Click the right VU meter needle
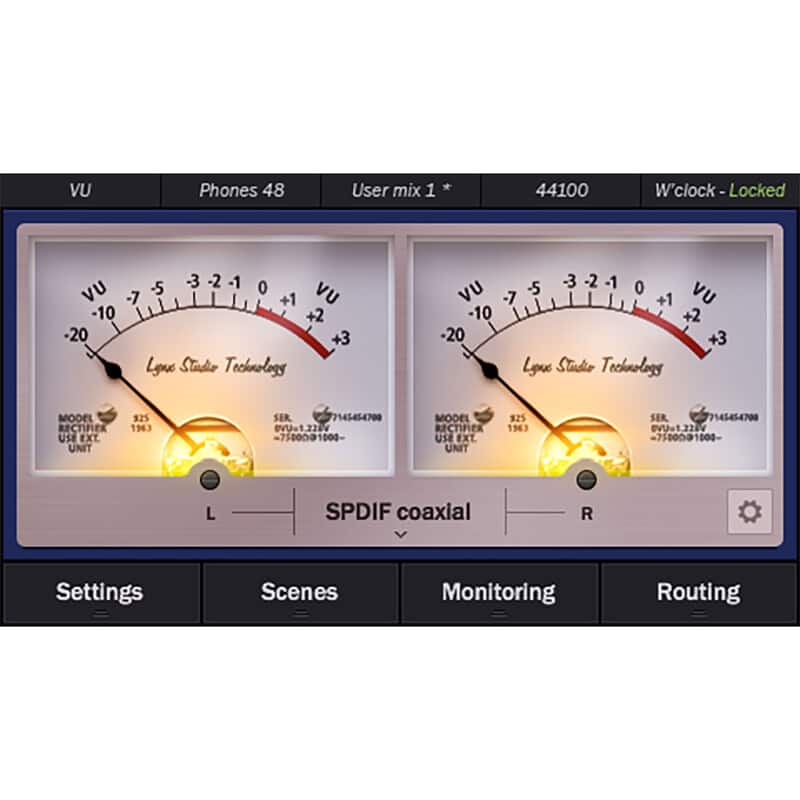Screen dimensions: 800x800 (527, 400)
